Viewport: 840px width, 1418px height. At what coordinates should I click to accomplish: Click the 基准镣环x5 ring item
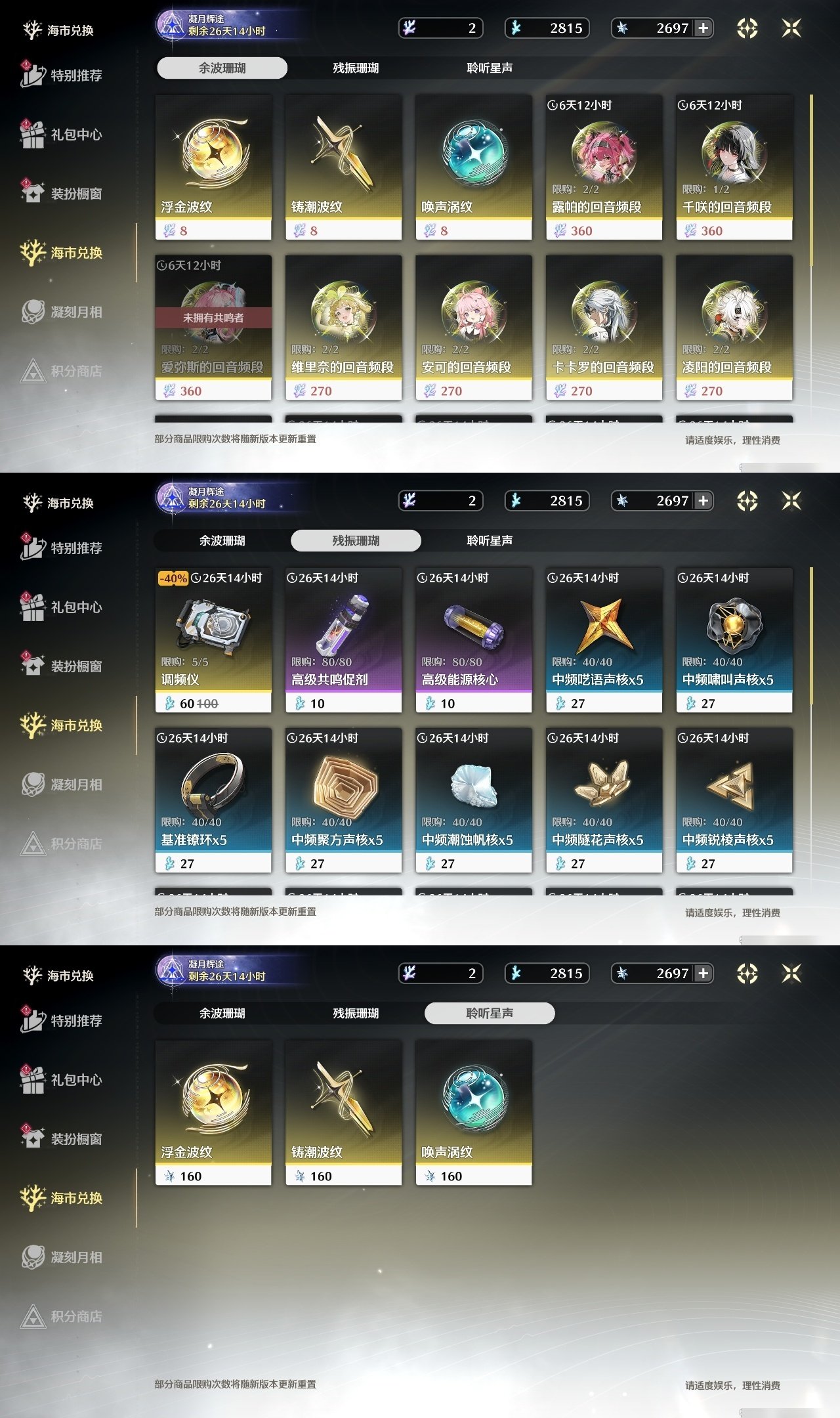[213, 800]
